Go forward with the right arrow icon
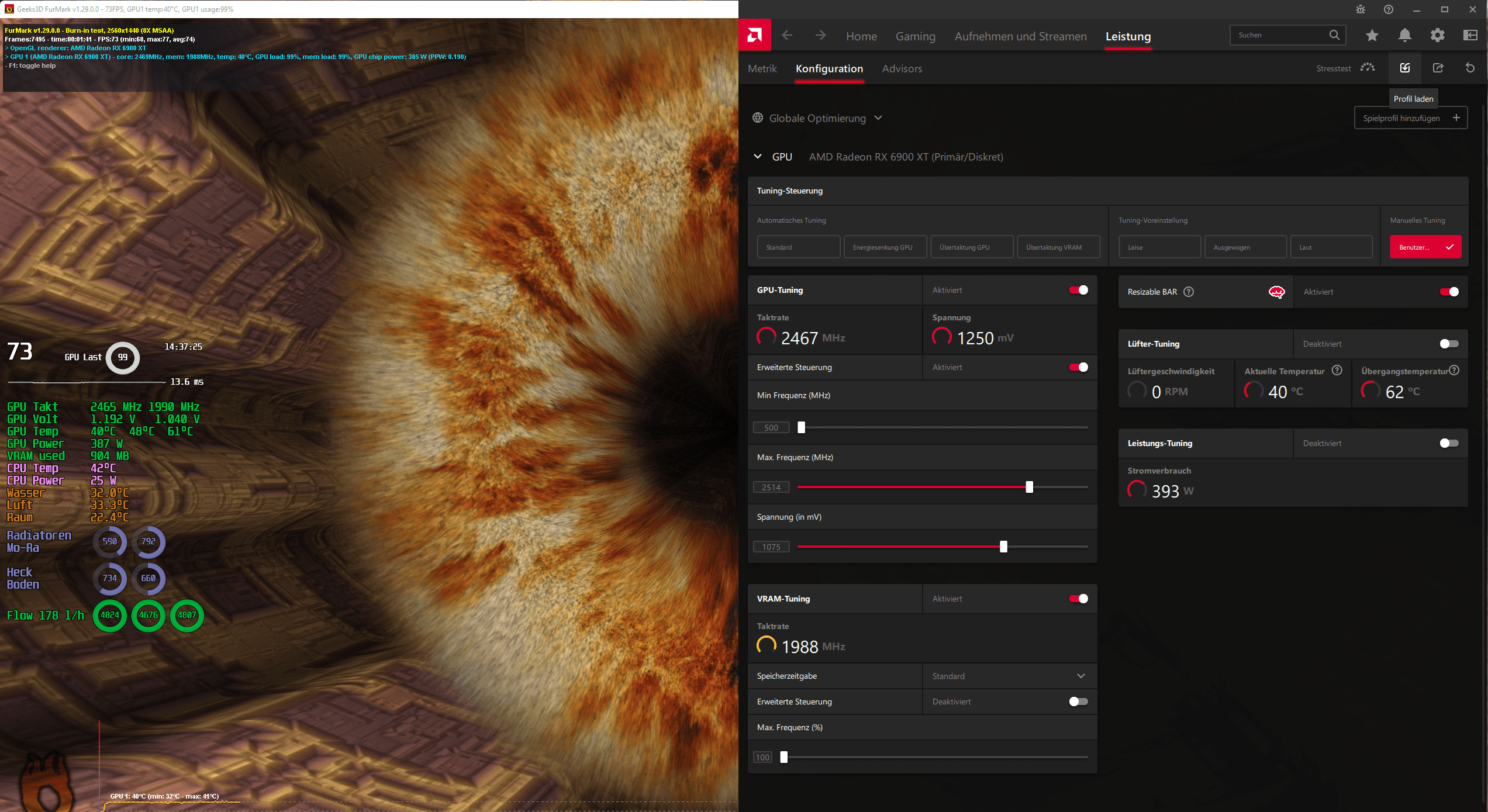The image size is (1488, 812). 821,36
